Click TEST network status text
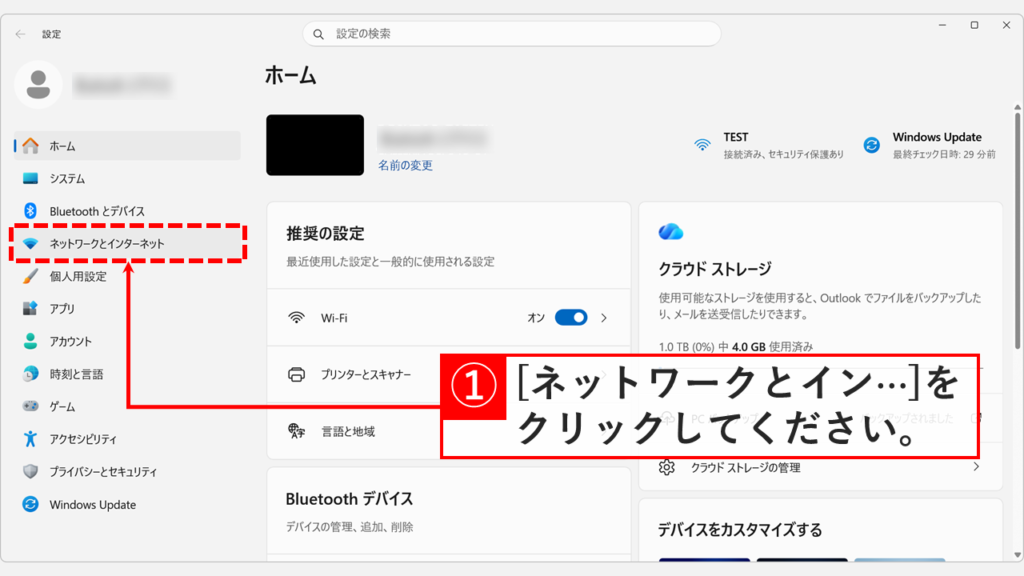Screen dimensions: 1024x576 [x=735, y=137]
